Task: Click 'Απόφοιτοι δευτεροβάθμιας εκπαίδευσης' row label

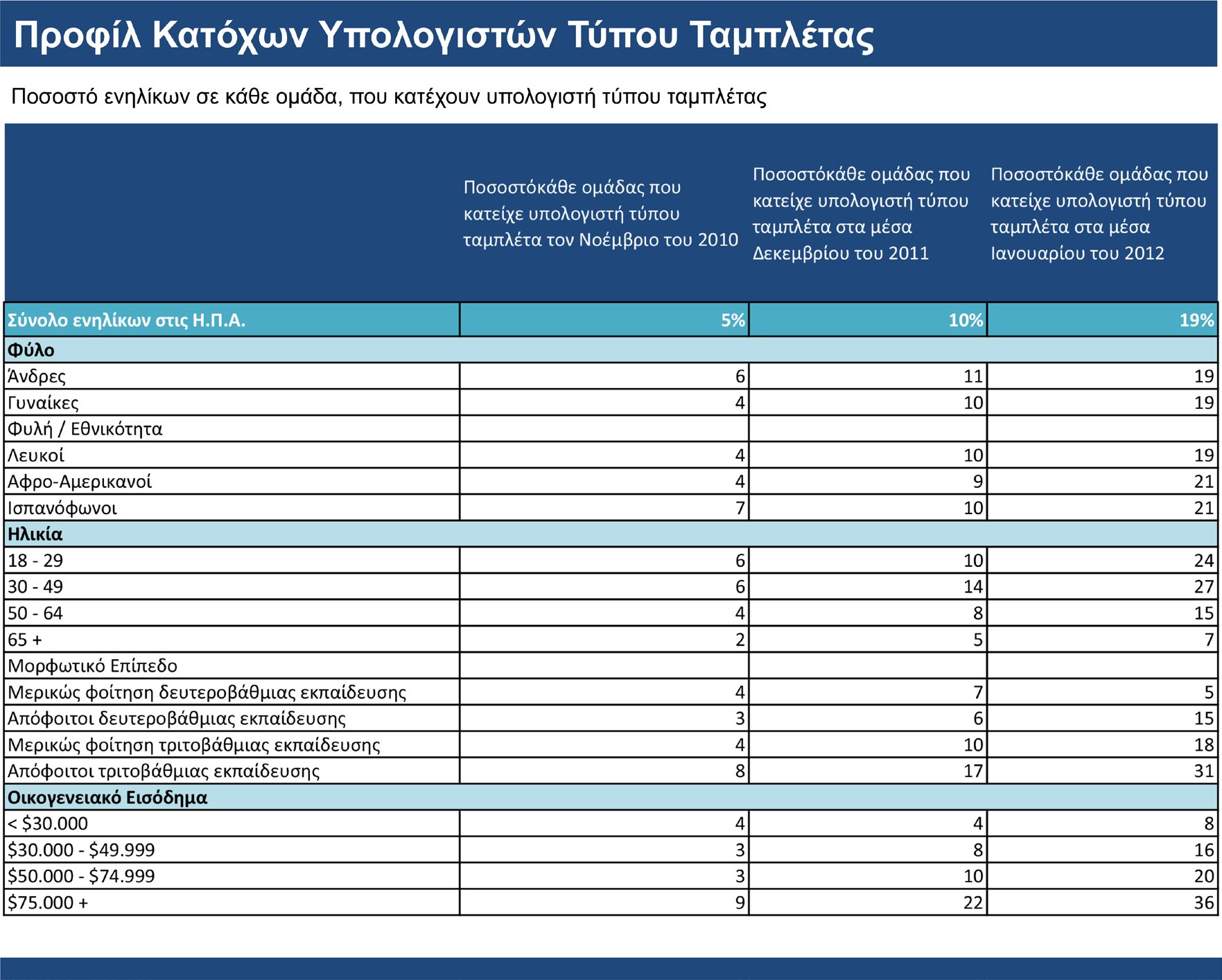Action: [177, 719]
